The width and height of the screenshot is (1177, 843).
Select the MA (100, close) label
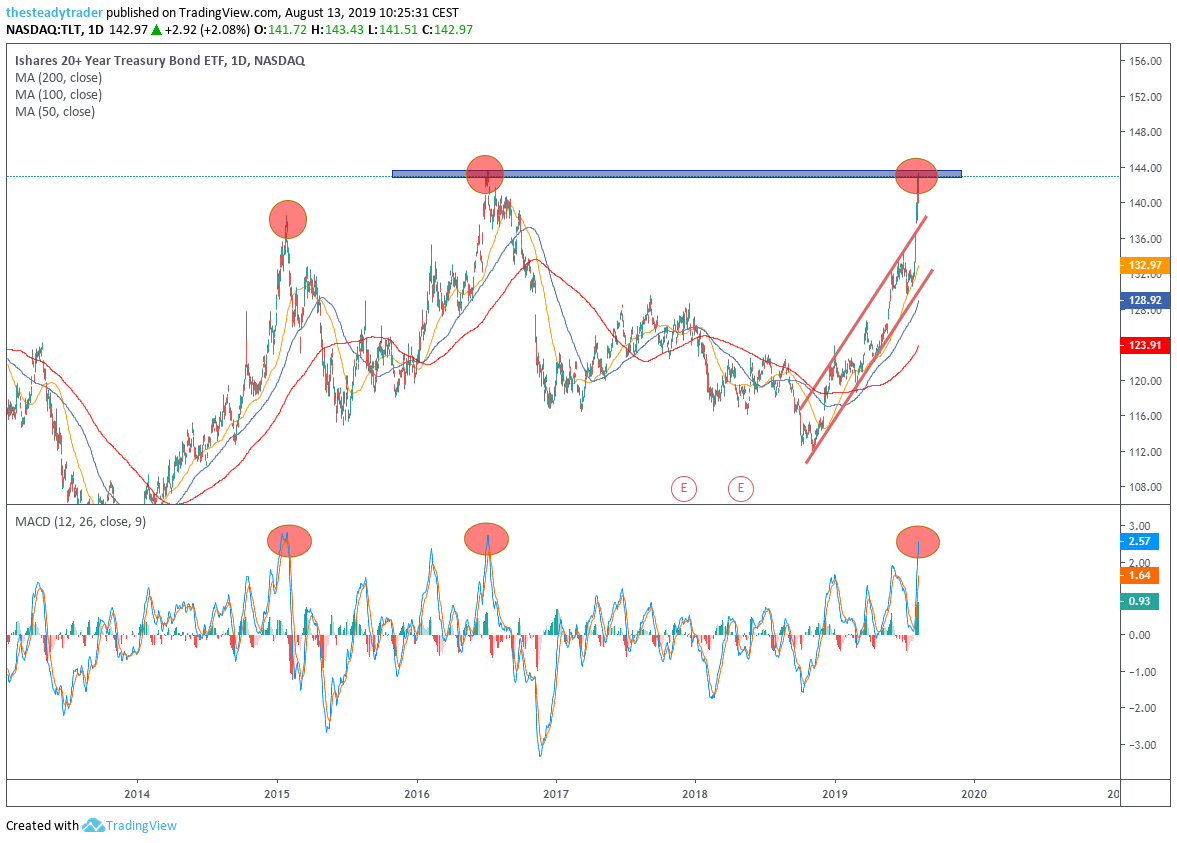click(59, 95)
